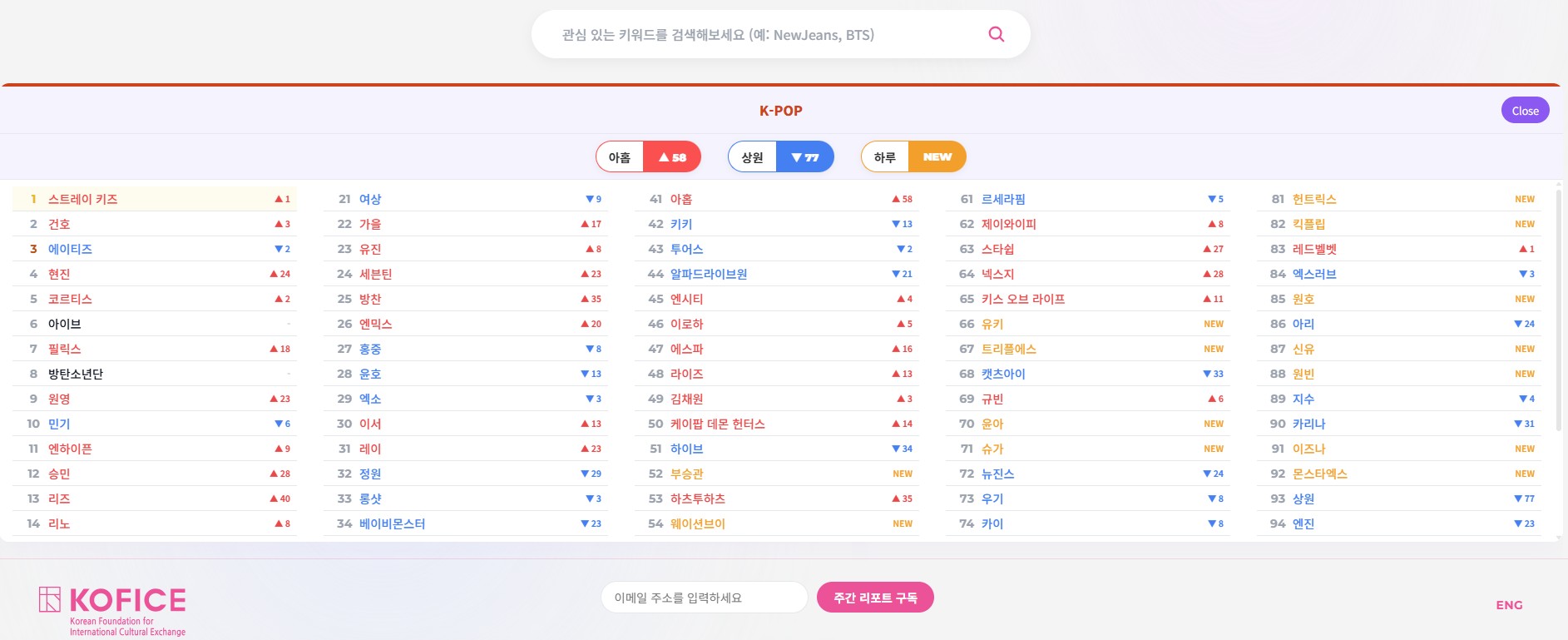Click the up-arrow 40 indicator for 리즈

(280, 499)
